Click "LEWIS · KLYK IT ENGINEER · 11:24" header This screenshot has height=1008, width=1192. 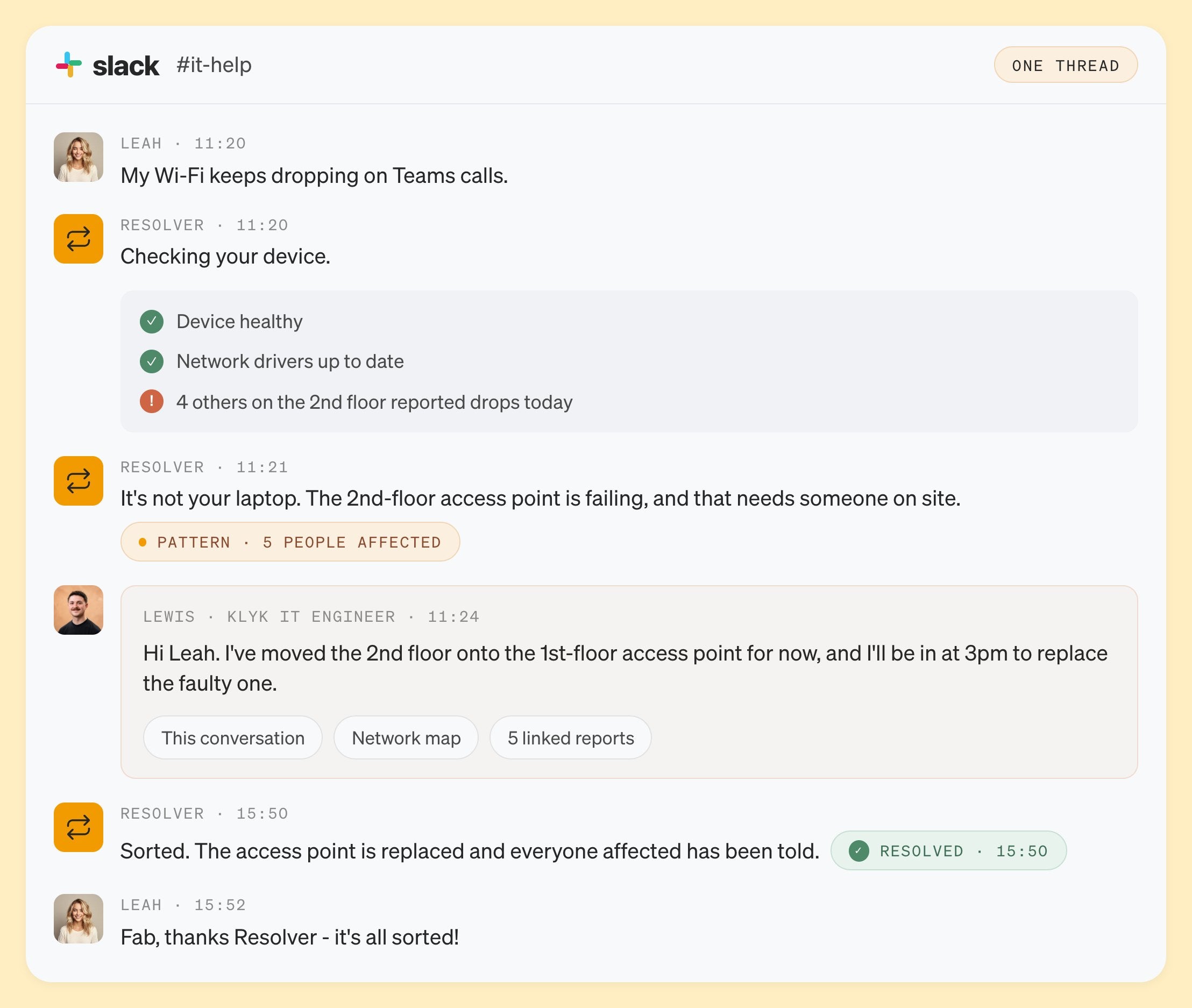coord(311,616)
